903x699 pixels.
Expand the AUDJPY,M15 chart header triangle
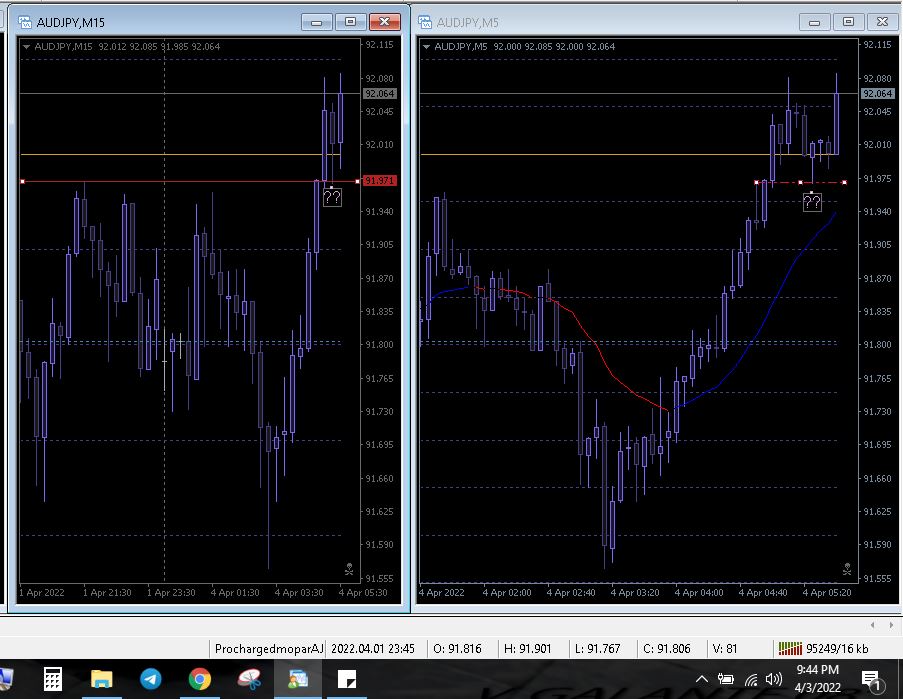pos(26,46)
